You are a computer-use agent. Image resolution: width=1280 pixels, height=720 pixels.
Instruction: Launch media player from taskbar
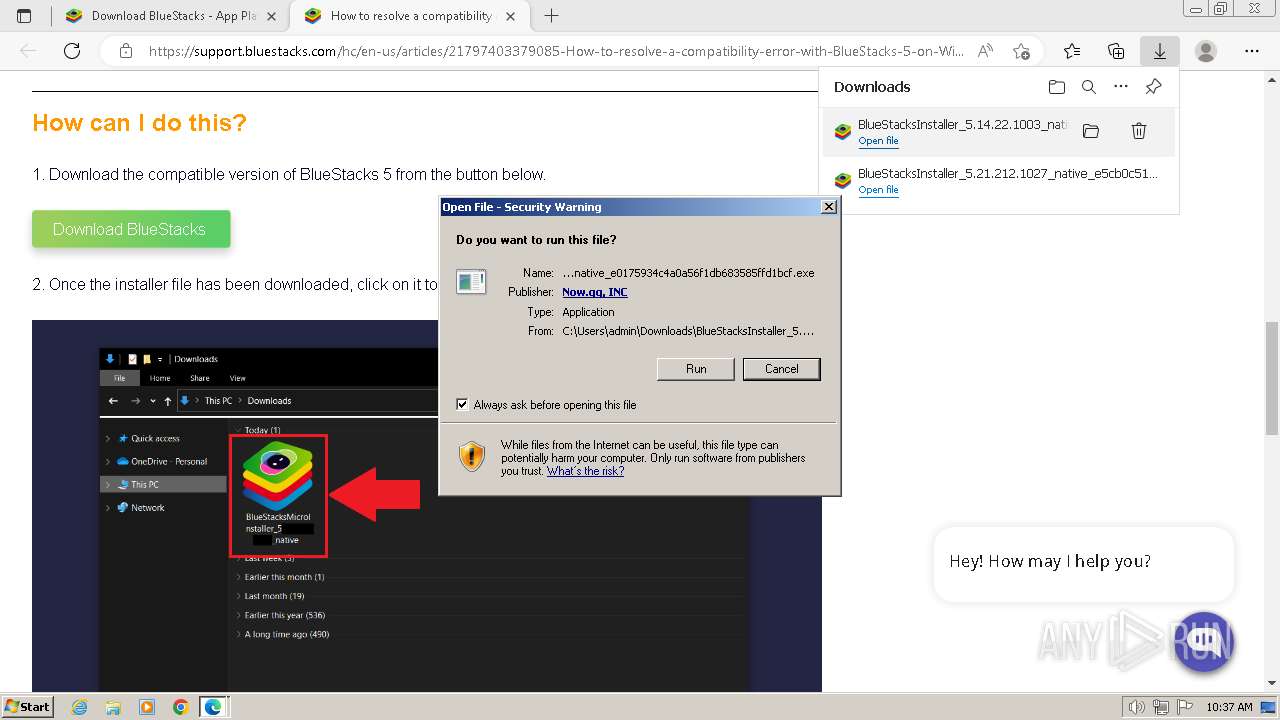click(147, 707)
